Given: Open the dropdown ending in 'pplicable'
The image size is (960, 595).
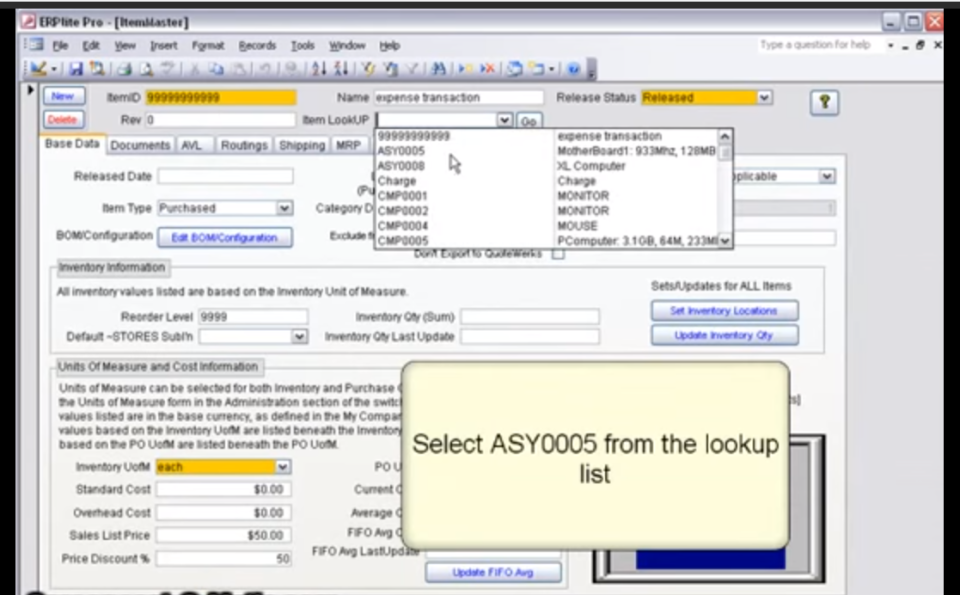Looking at the screenshot, I should 827,176.
